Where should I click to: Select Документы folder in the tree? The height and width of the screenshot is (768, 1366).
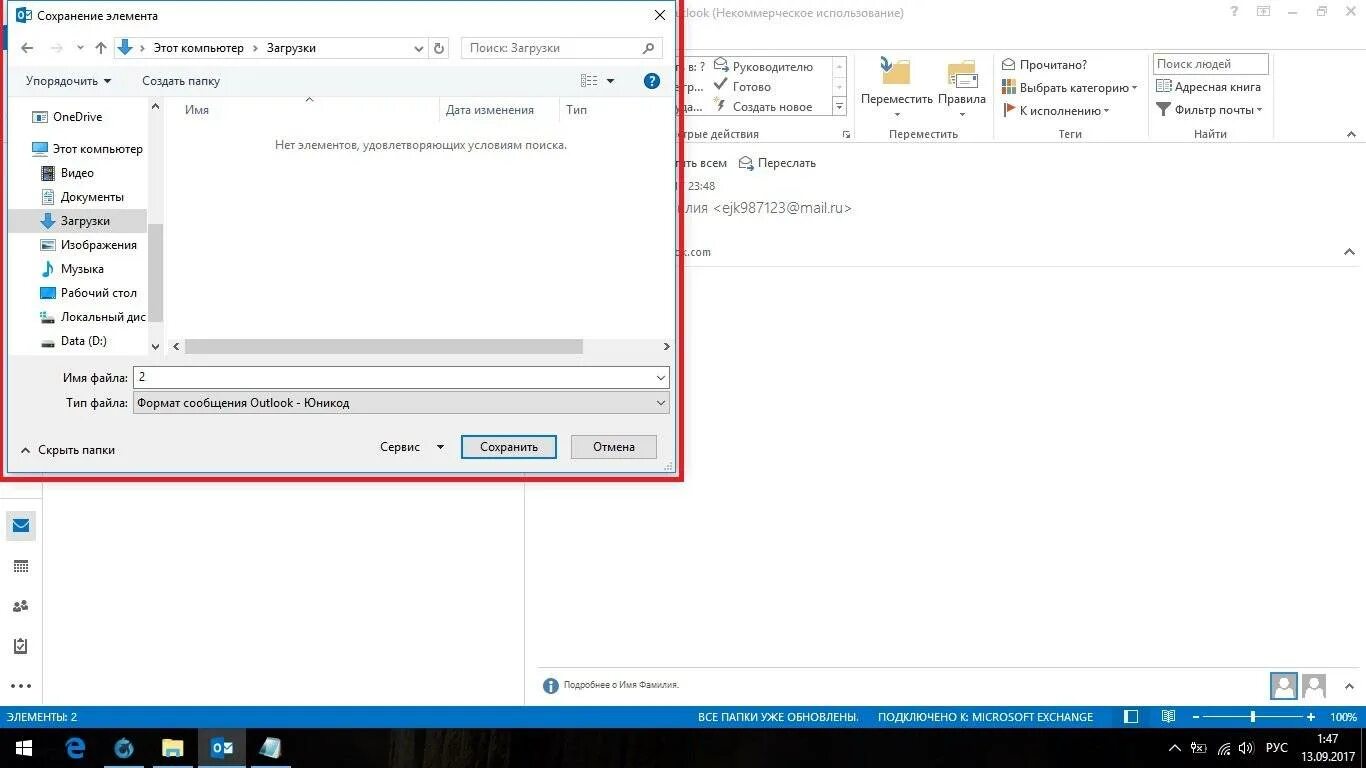[82, 197]
